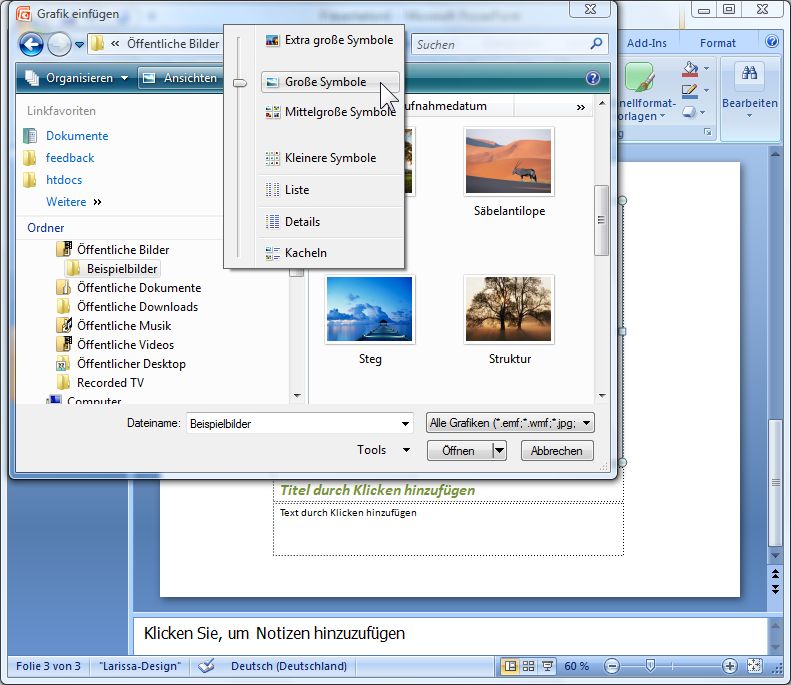Open the Bearbeiten editing group
791x685 pixels.
(749, 91)
